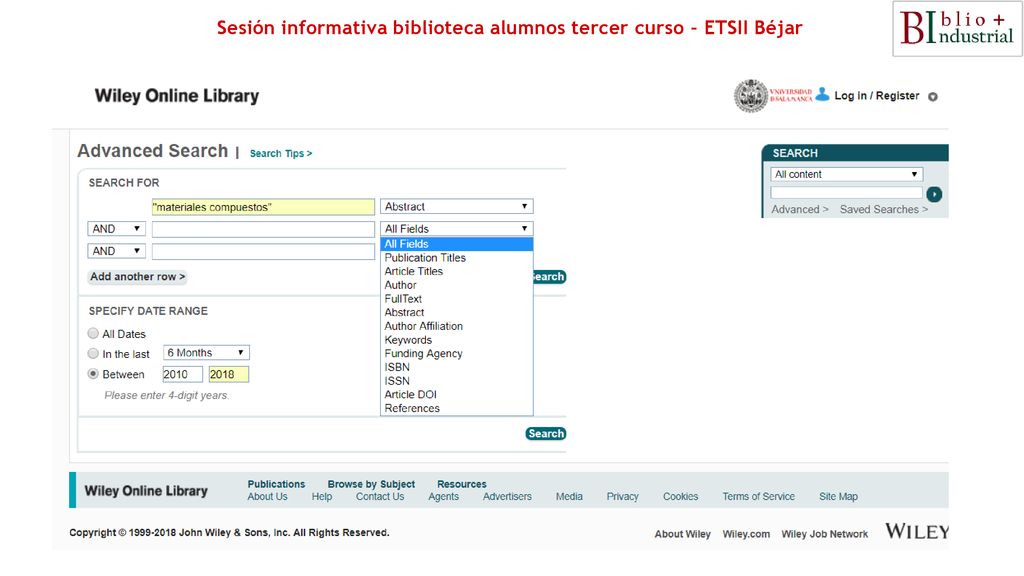Collapse the open All Fields dropdown
Image resolution: width=1024 pixels, height=576 pixels.
[x=456, y=229]
